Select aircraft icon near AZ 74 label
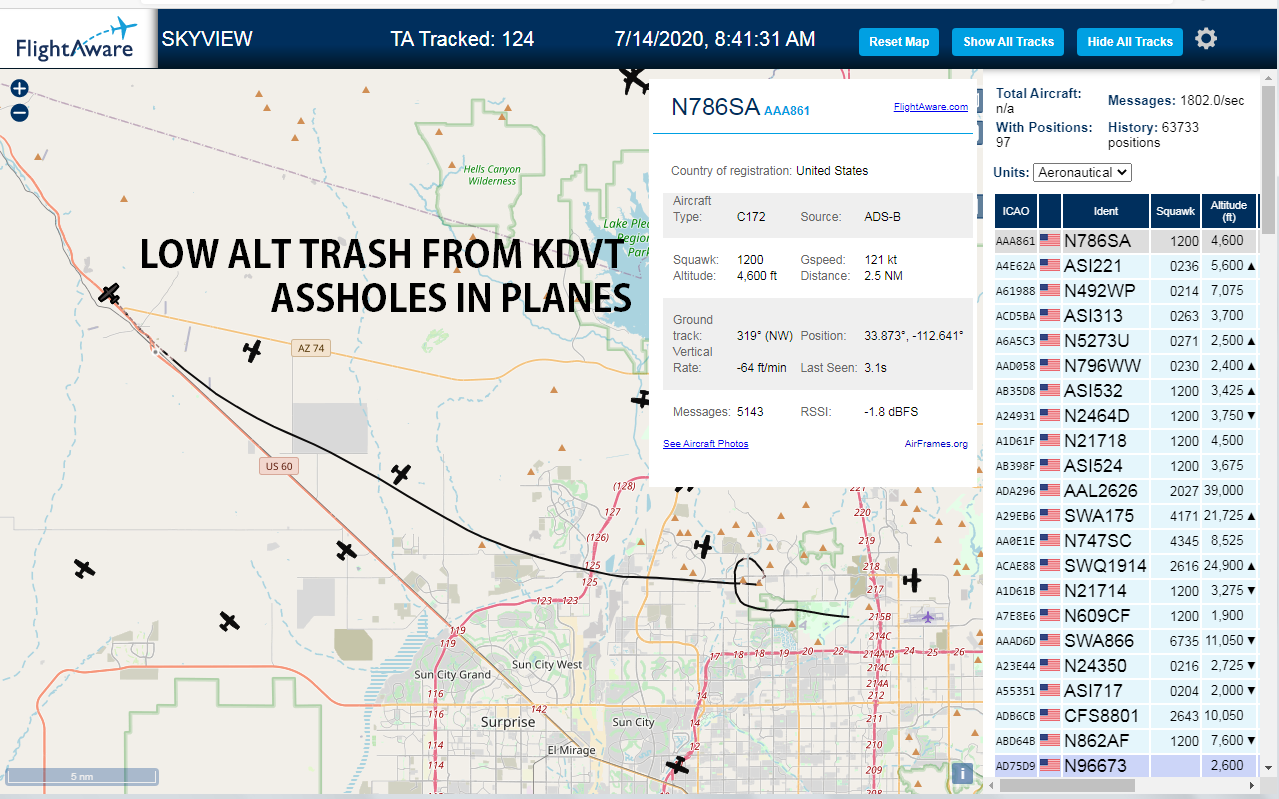The width and height of the screenshot is (1279, 799). pos(253,350)
